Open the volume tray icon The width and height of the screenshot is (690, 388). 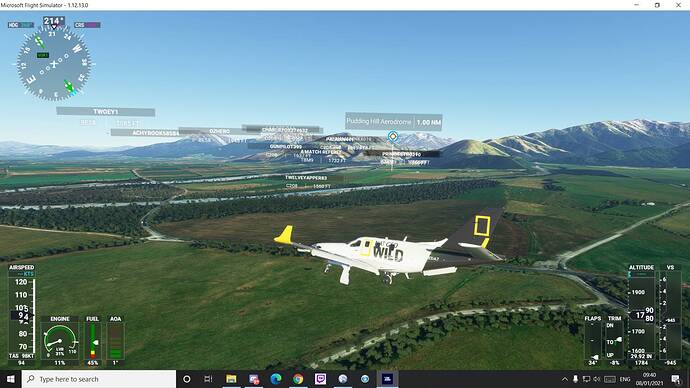[597, 379]
